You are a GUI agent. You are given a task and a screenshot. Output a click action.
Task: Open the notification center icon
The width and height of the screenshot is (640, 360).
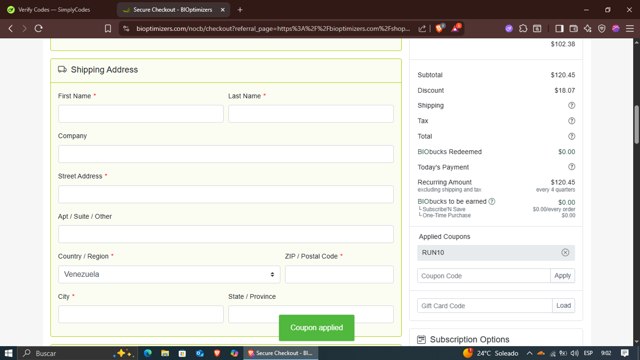(625, 353)
